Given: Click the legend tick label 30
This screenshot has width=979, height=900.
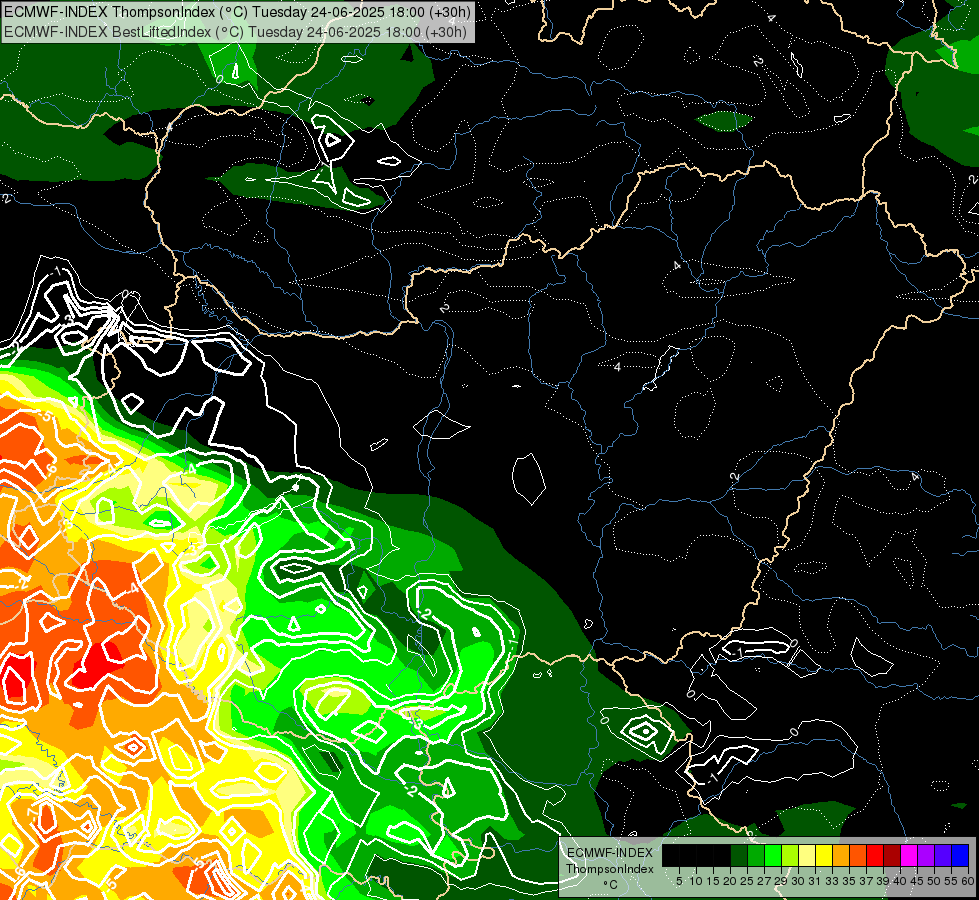Looking at the screenshot, I should 798,881.
